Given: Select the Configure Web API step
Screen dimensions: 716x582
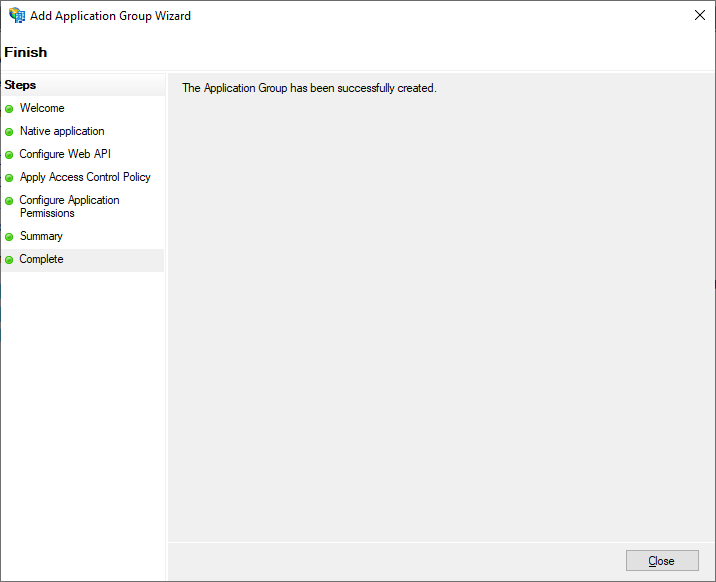Looking at the screenshot, I should click(x=65, y=154).
